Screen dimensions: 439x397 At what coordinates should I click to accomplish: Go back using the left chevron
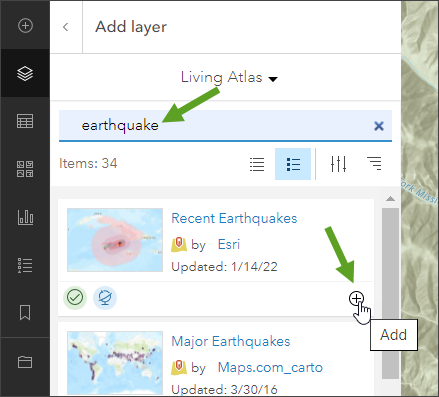pyautogui.click(x=66, y=27)
